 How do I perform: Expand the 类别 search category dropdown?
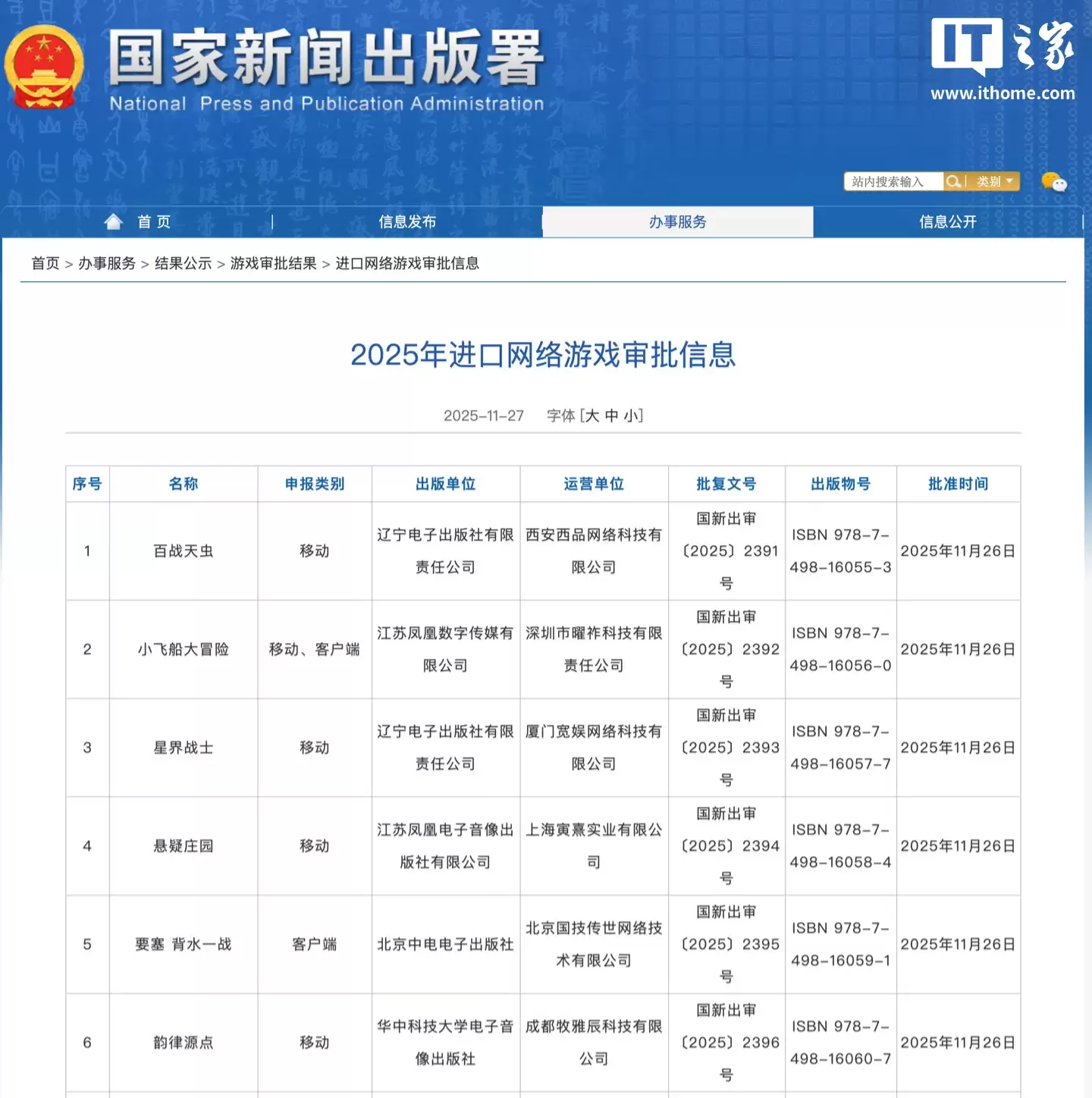pos(994,181)
